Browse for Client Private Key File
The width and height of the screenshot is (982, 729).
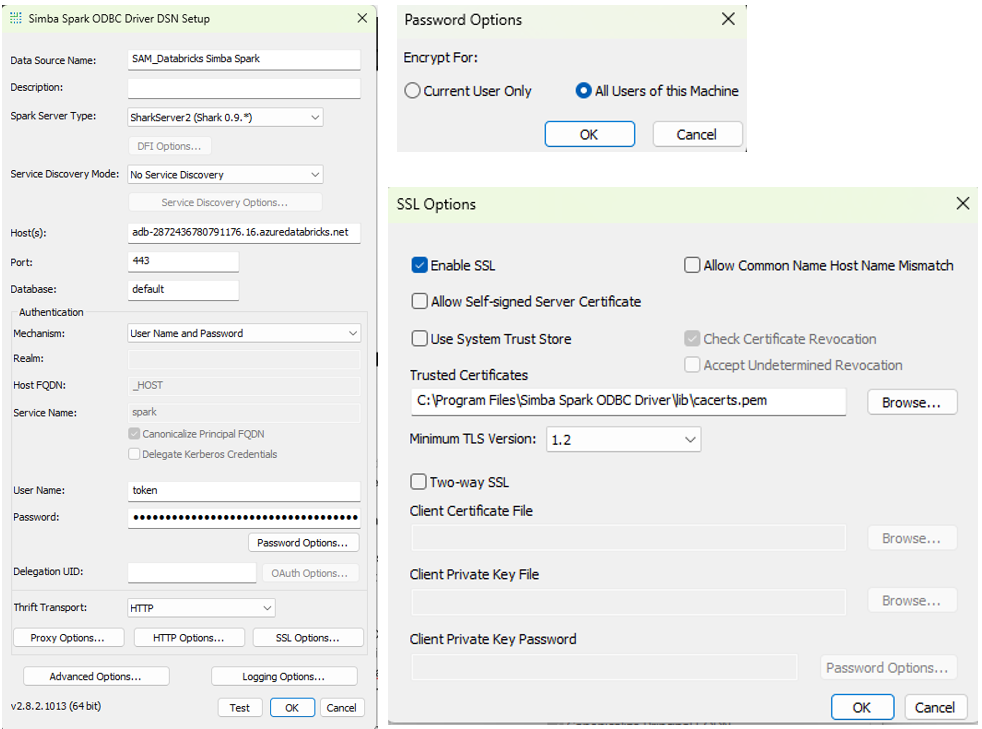coord(912,601)
